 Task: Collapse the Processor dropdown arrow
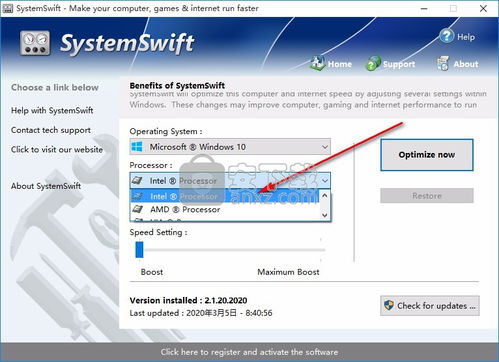[x=325, y=181]
